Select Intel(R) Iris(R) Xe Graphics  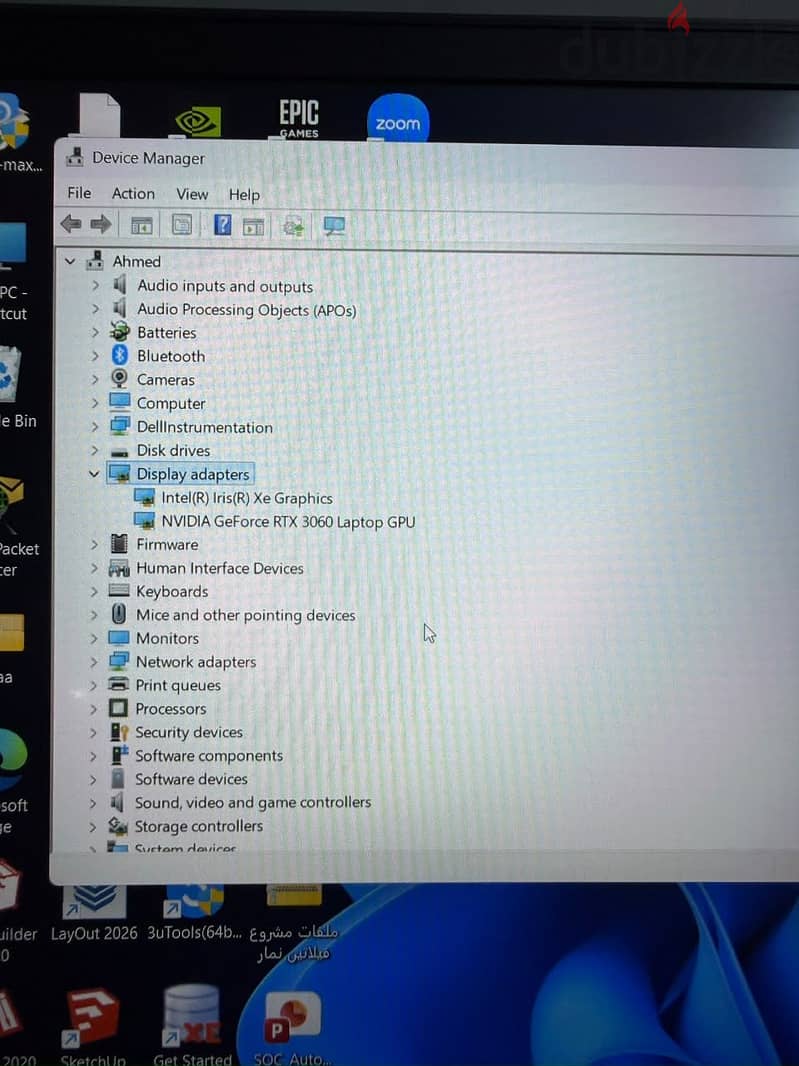click(x=247, y=498)
